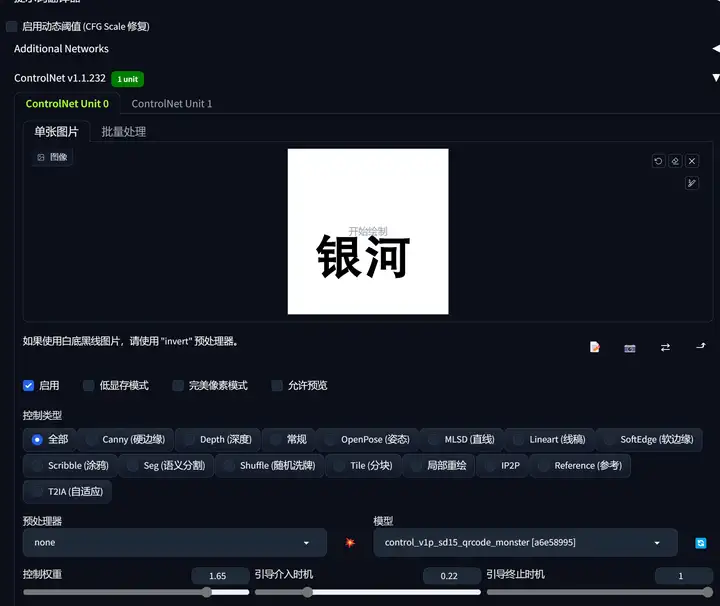
Task: Click the green 1 unit badge
Action: (x=127, y=79)
